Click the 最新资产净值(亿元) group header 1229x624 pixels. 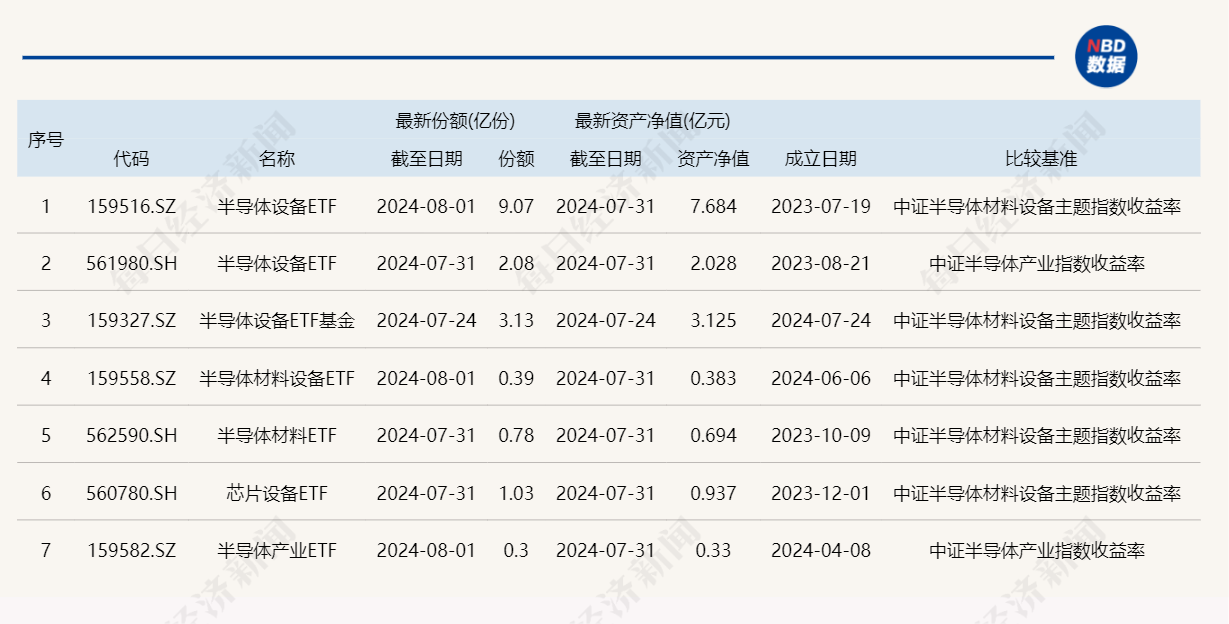(652, 121)
